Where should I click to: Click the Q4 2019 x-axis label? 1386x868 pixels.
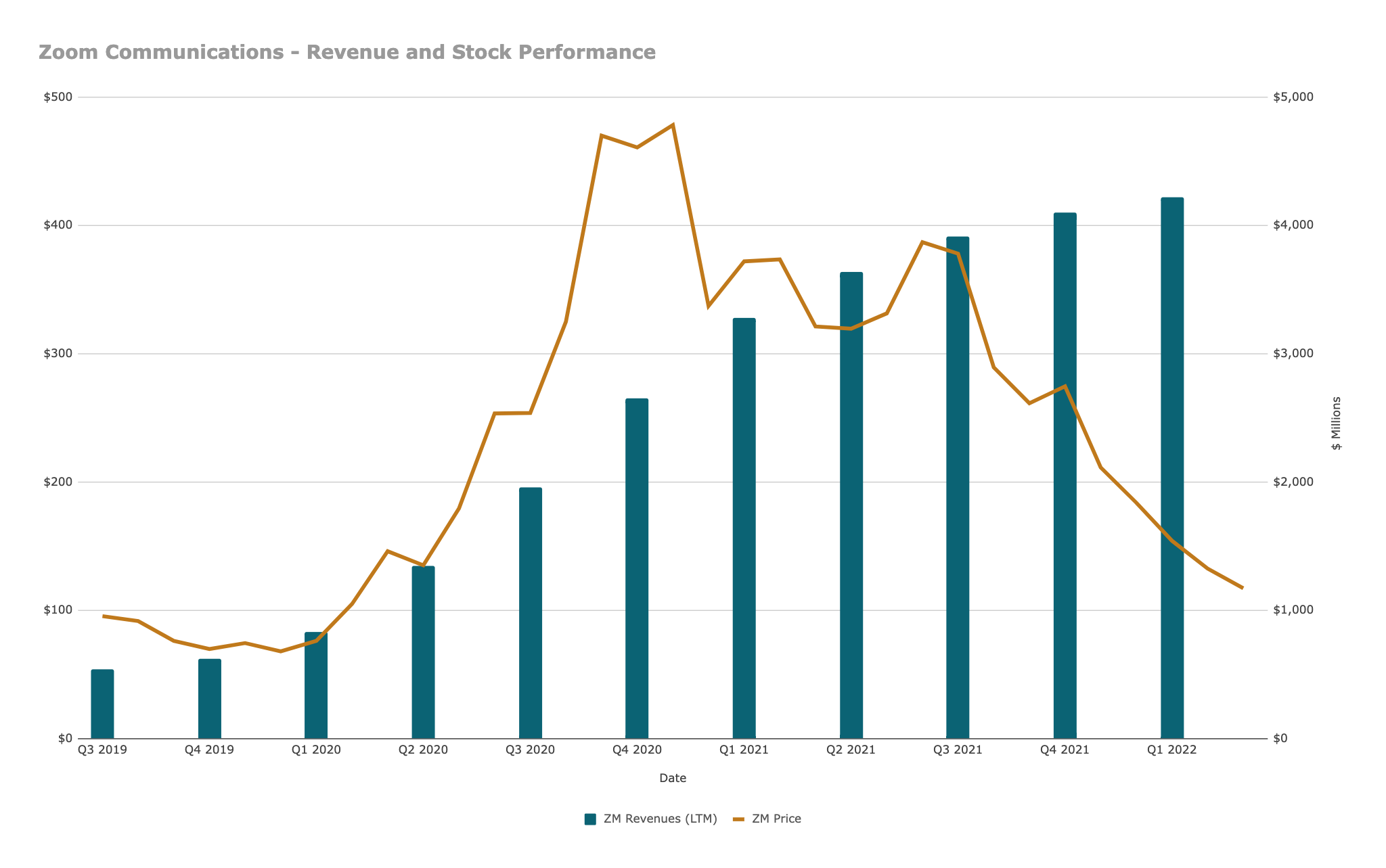pos(210,750)
